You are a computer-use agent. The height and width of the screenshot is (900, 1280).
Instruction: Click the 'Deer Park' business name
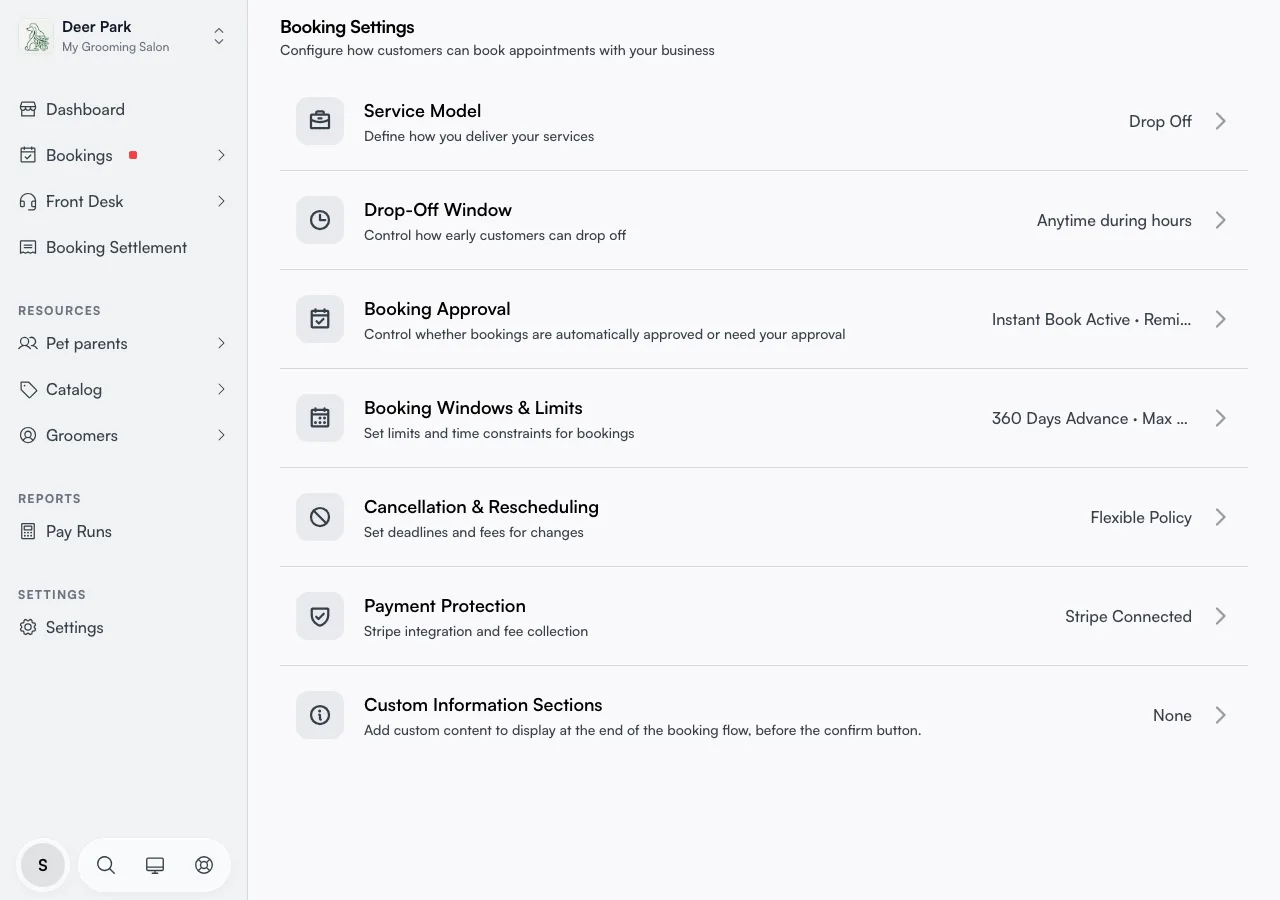pyautogui.click(x=97, y=27)
